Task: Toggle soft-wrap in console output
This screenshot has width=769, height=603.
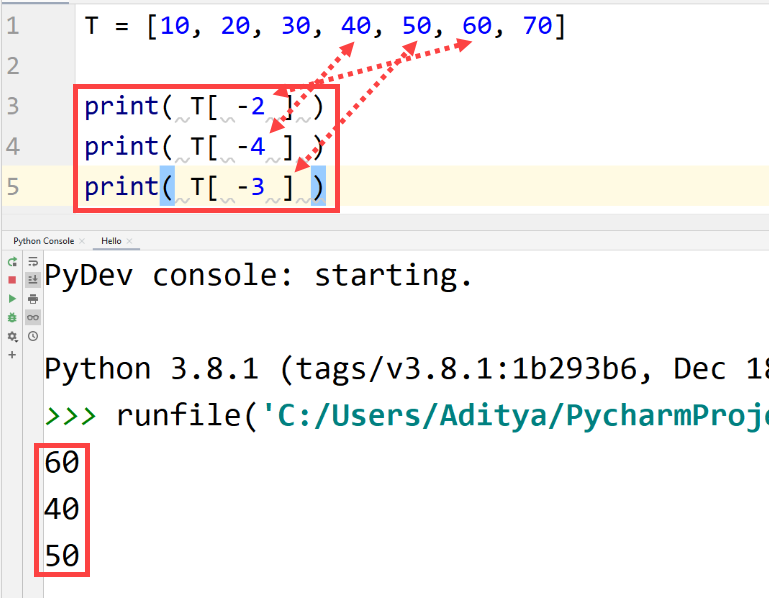Action: click(x=33, y=261)
